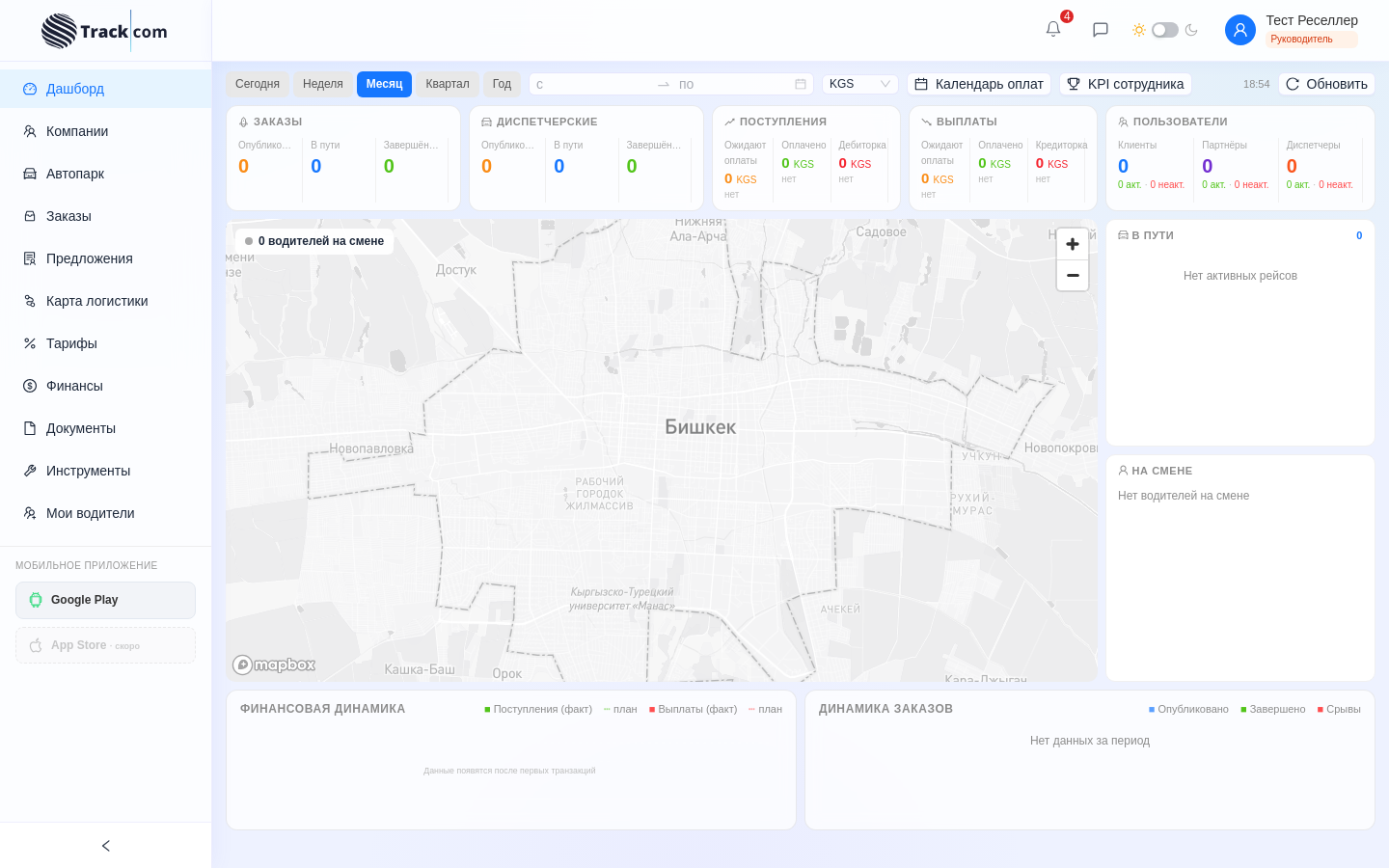This screenshot has width=1389, height=868.
Task: Click the sun light-mode icon
Action: [x=1139, y=30]
